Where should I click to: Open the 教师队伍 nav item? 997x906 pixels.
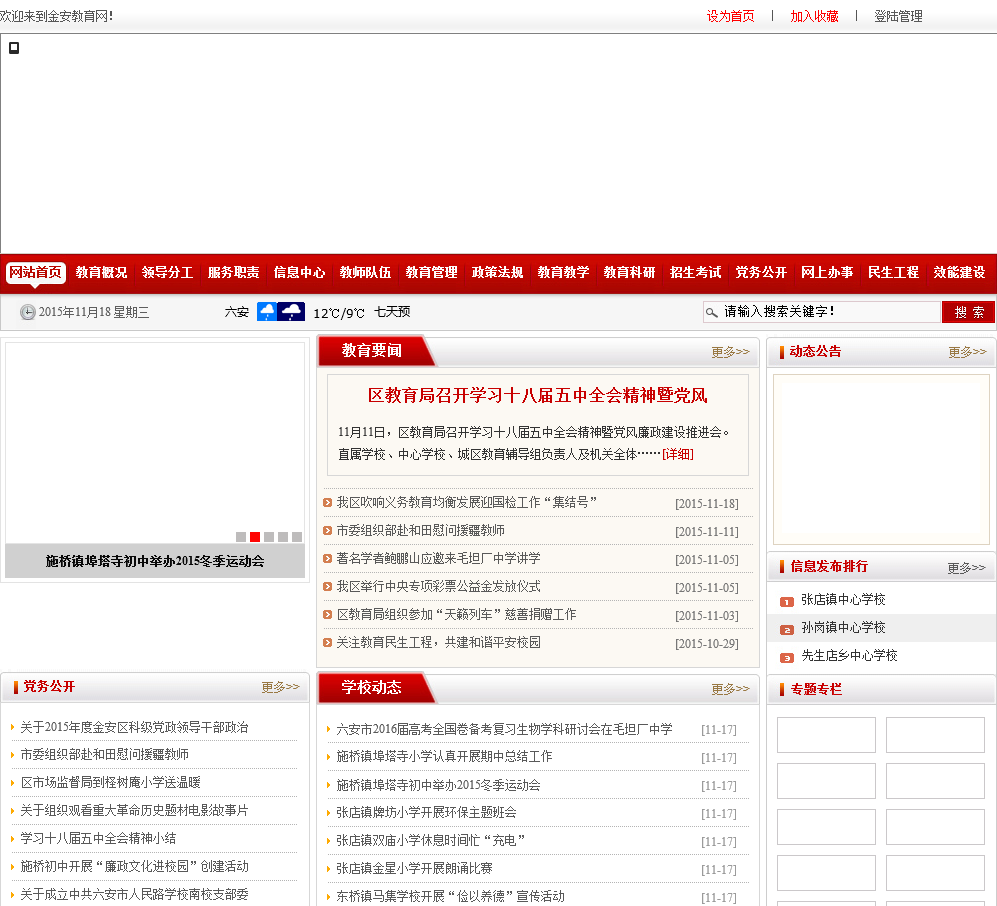pyautogui.click(x=366, y=273)
